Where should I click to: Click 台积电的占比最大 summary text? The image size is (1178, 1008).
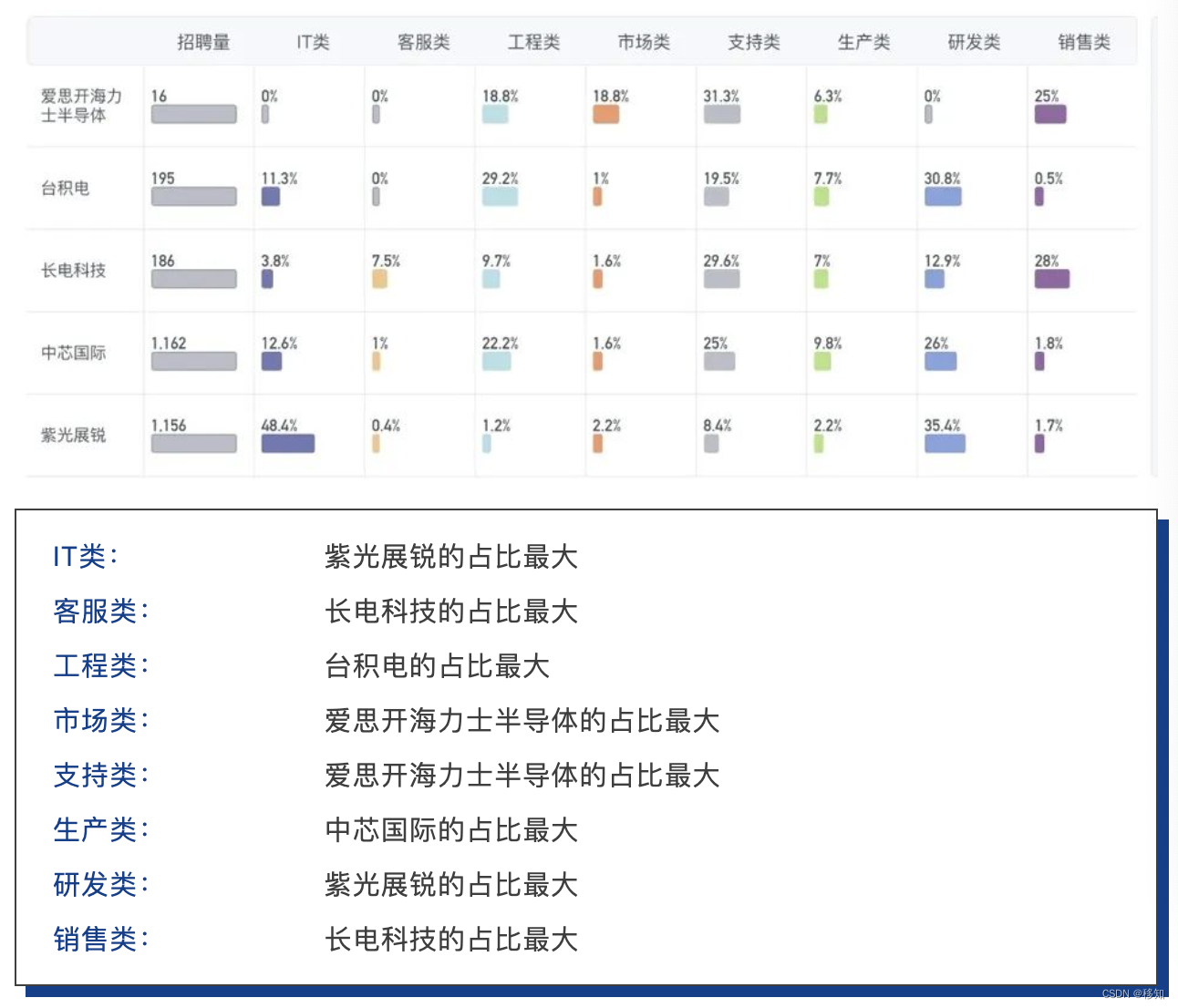click(438, 665)
